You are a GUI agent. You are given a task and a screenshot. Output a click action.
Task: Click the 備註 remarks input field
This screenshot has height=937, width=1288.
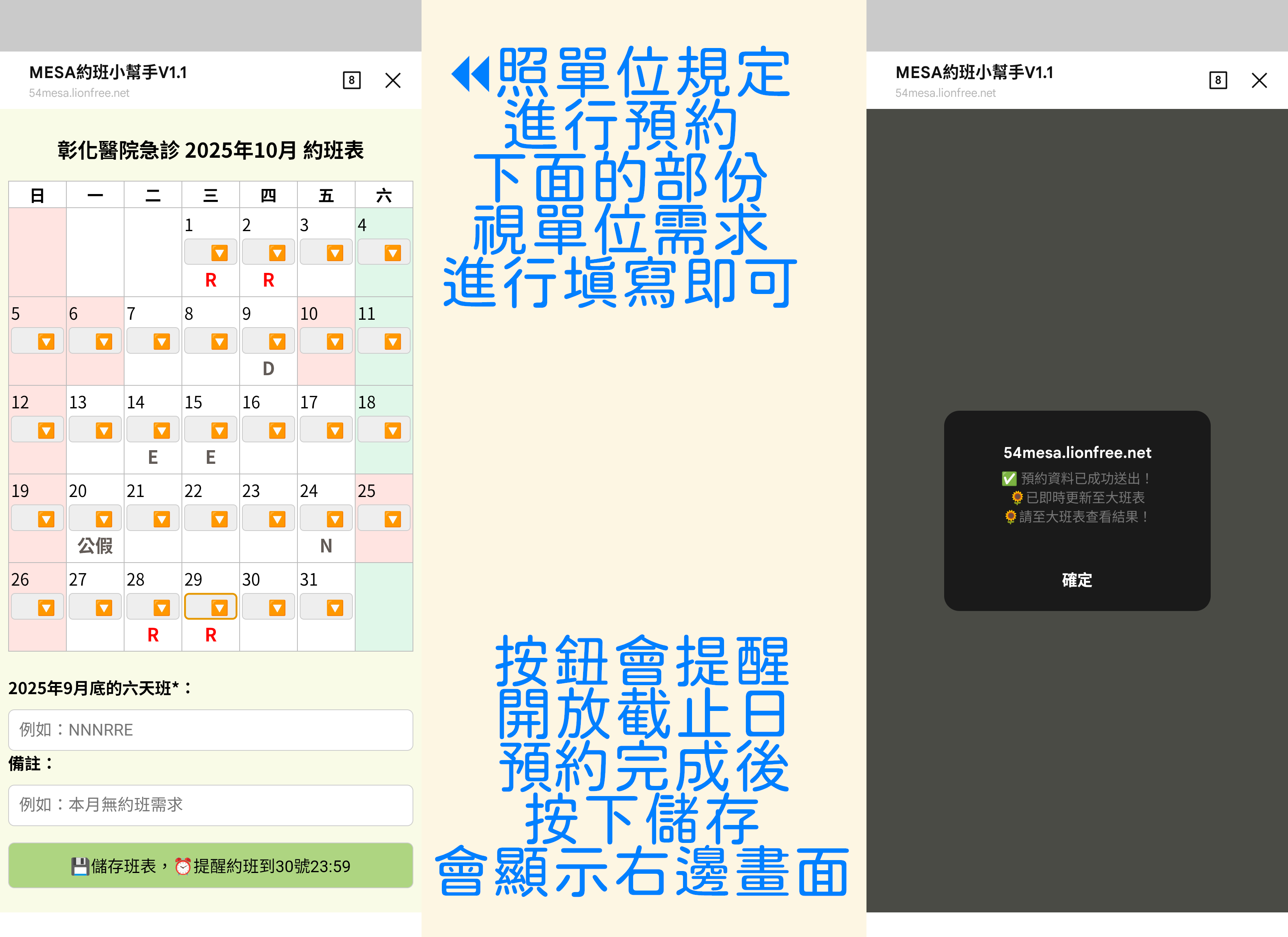click(211, 805)
